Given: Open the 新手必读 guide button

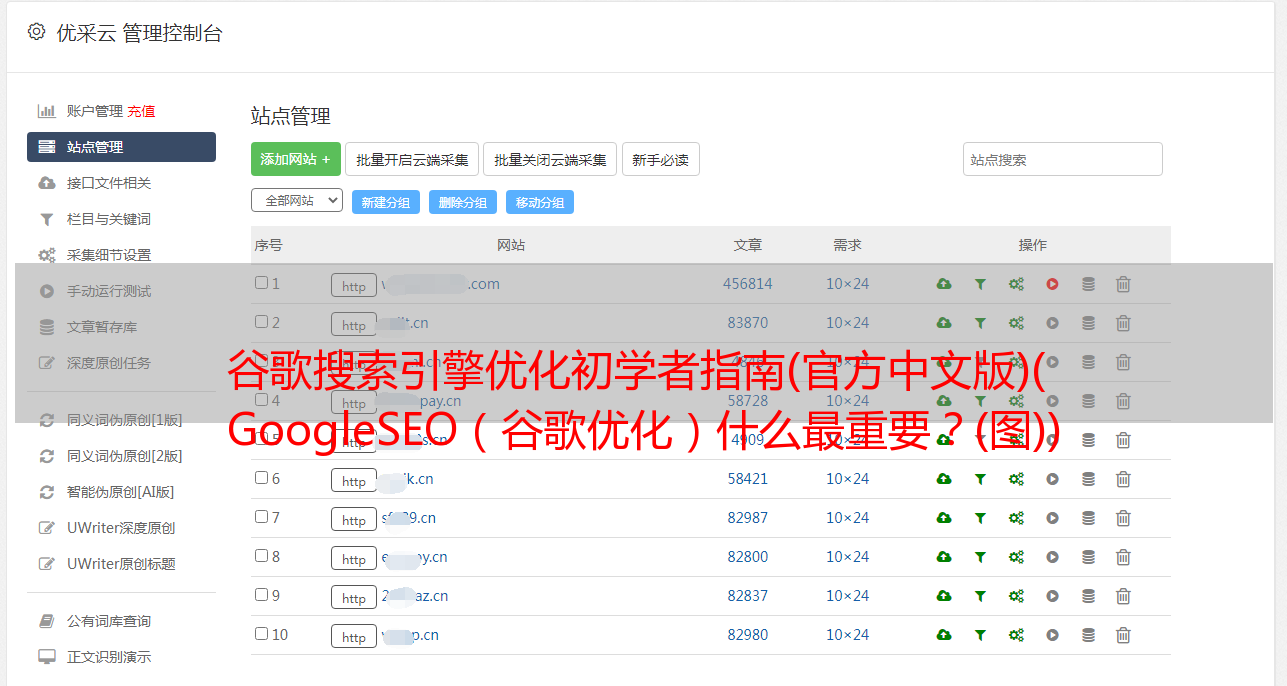Looking at the screenshot, I should click(661, 159).
